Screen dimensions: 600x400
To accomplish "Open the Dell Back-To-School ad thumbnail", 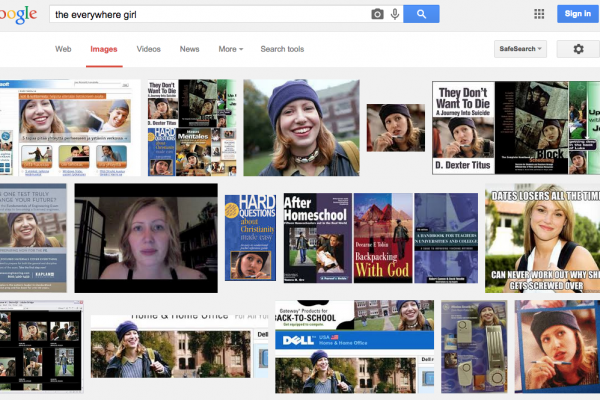I will 354,347.
